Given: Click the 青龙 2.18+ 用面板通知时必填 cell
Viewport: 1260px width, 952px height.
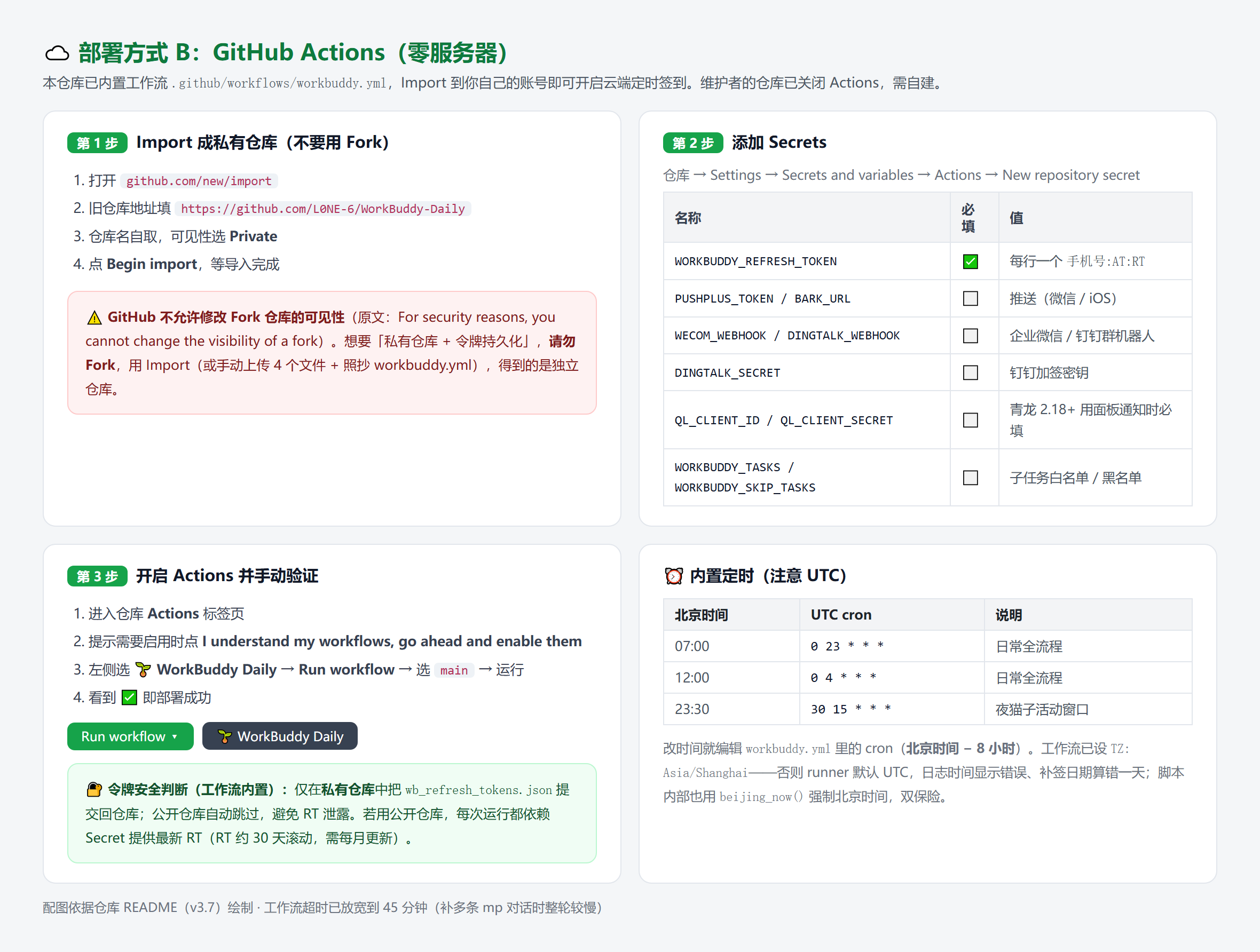Looking at the screenshot, I should click(1095, 420).
